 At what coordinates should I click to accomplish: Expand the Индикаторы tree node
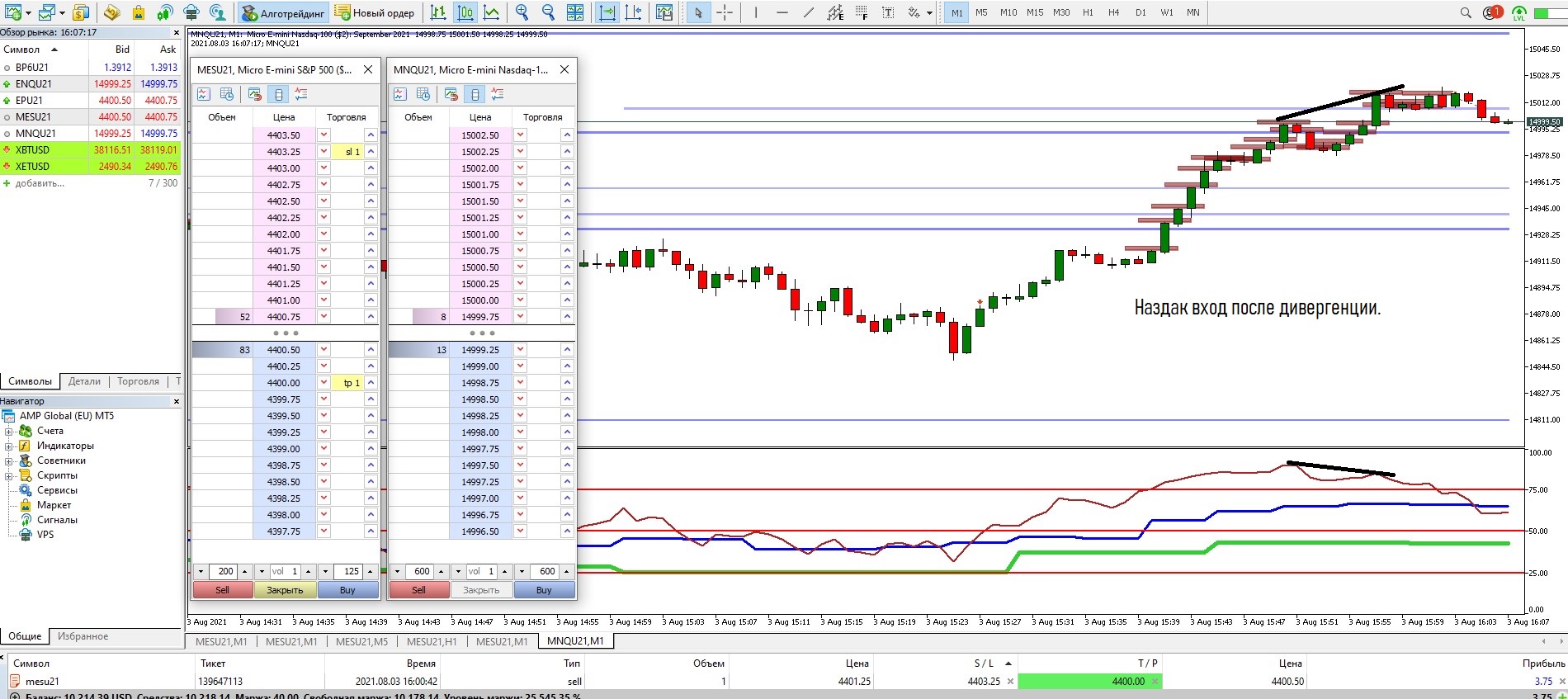click(x=8, y=446)
